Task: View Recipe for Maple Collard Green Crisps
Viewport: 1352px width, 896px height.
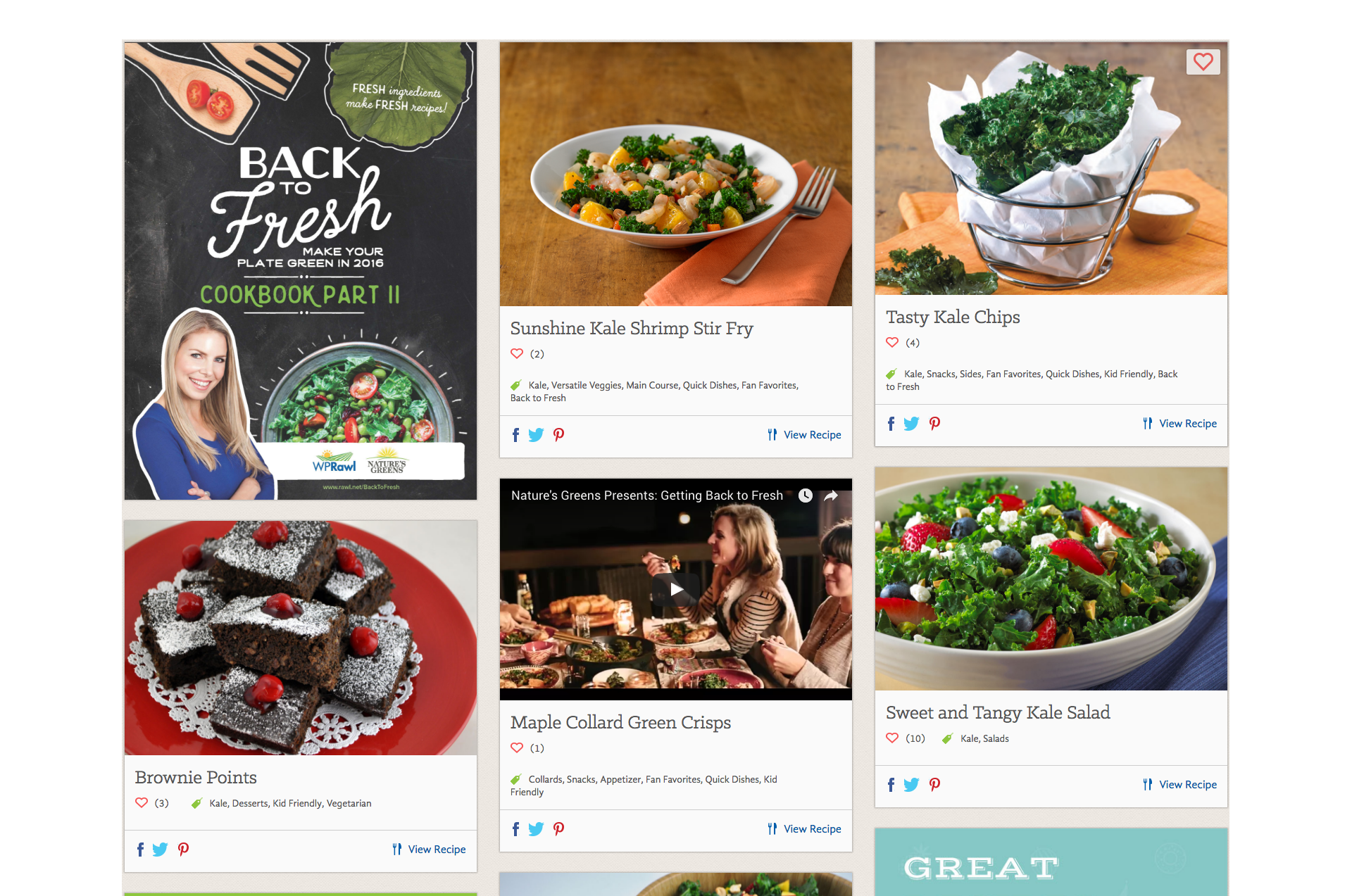Action: point(804,829)
